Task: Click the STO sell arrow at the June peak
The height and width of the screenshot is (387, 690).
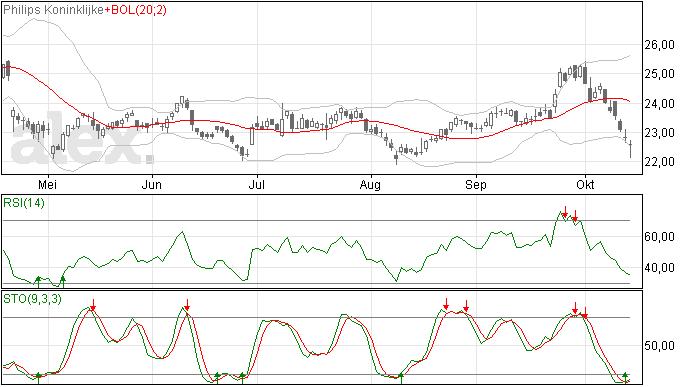Action: point(187,305)
